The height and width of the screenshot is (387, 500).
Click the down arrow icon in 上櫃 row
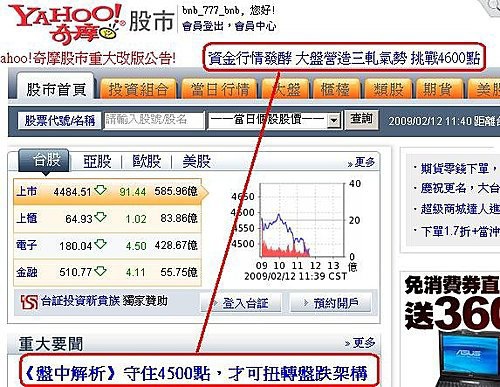(100, 218)
